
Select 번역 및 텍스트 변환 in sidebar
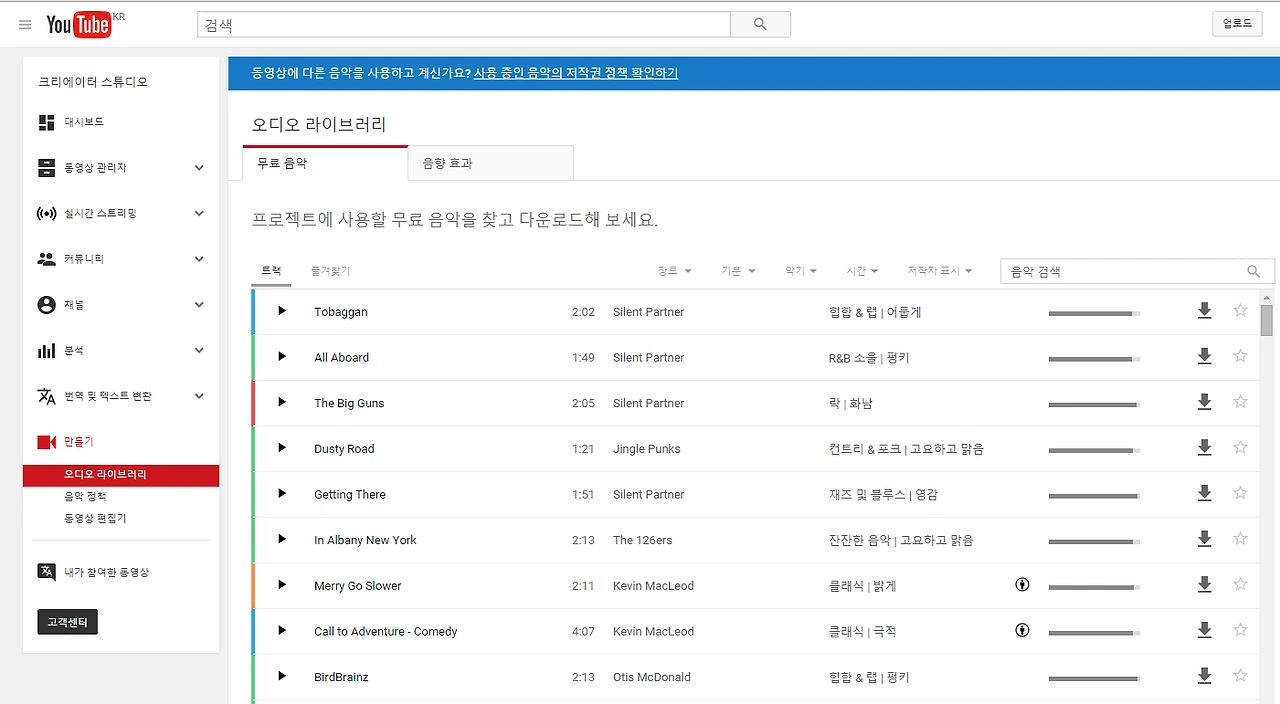click(x=46, y=395)
